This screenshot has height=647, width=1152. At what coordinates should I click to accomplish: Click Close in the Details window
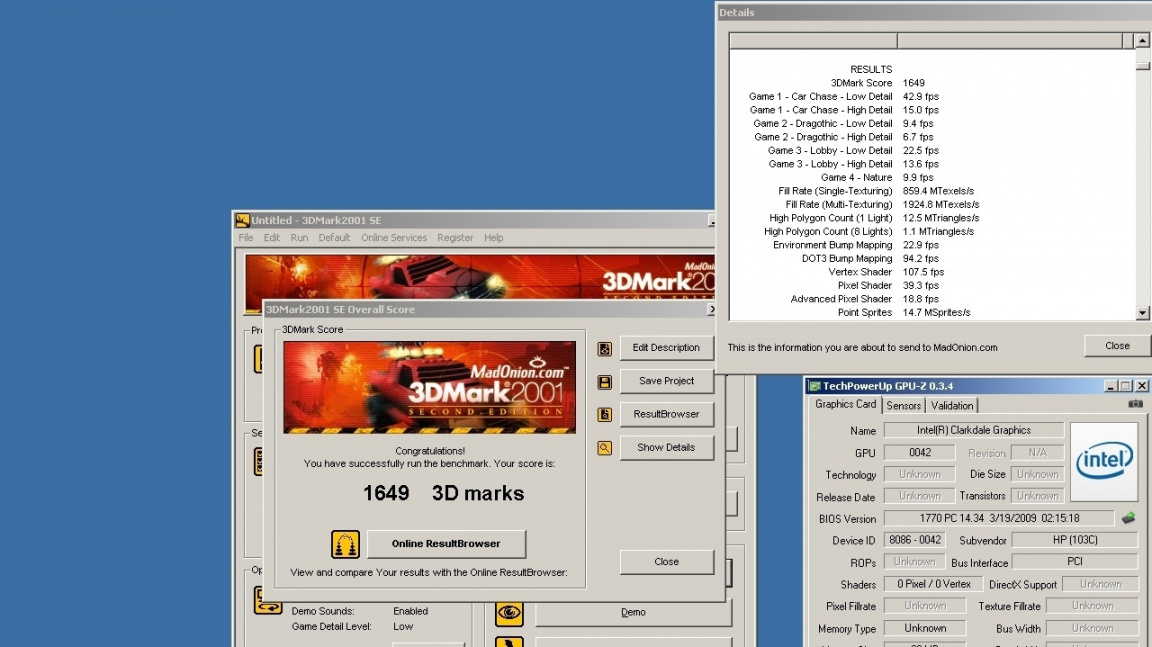1117,346
